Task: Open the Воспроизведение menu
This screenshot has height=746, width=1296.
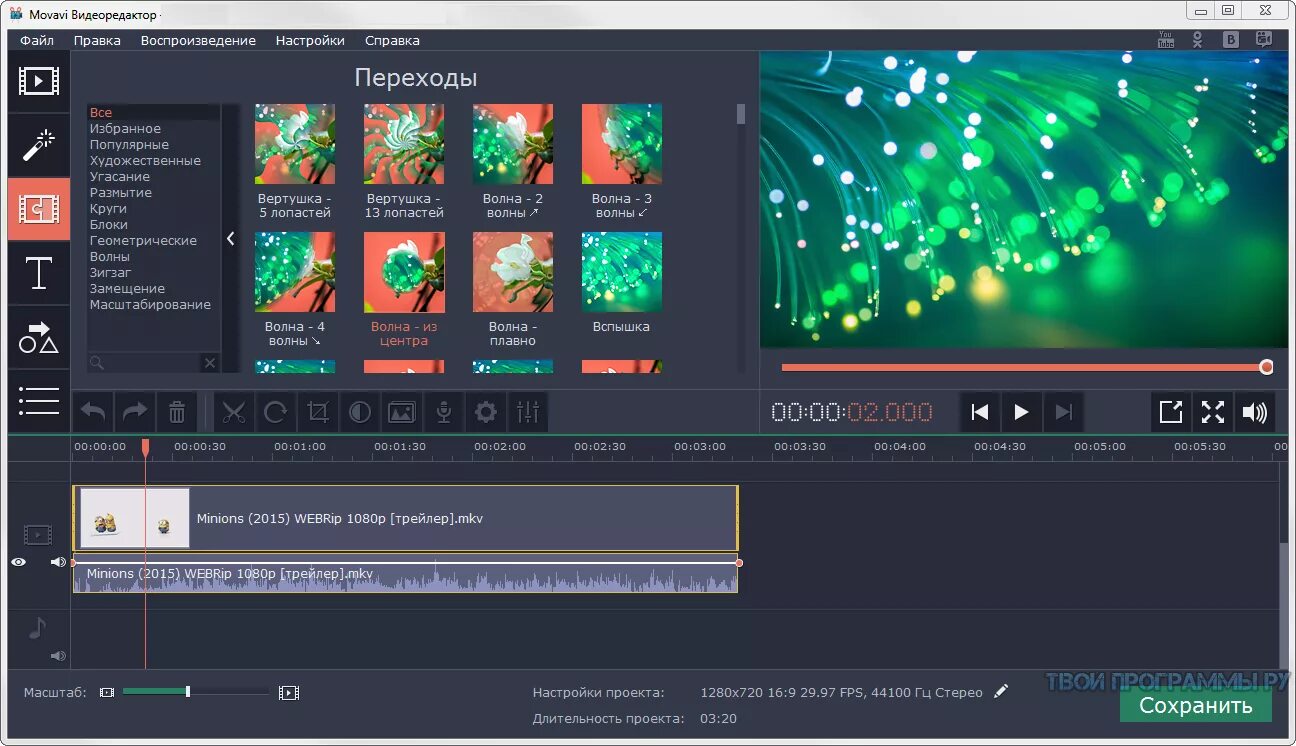Action: [x=198, y=40]
